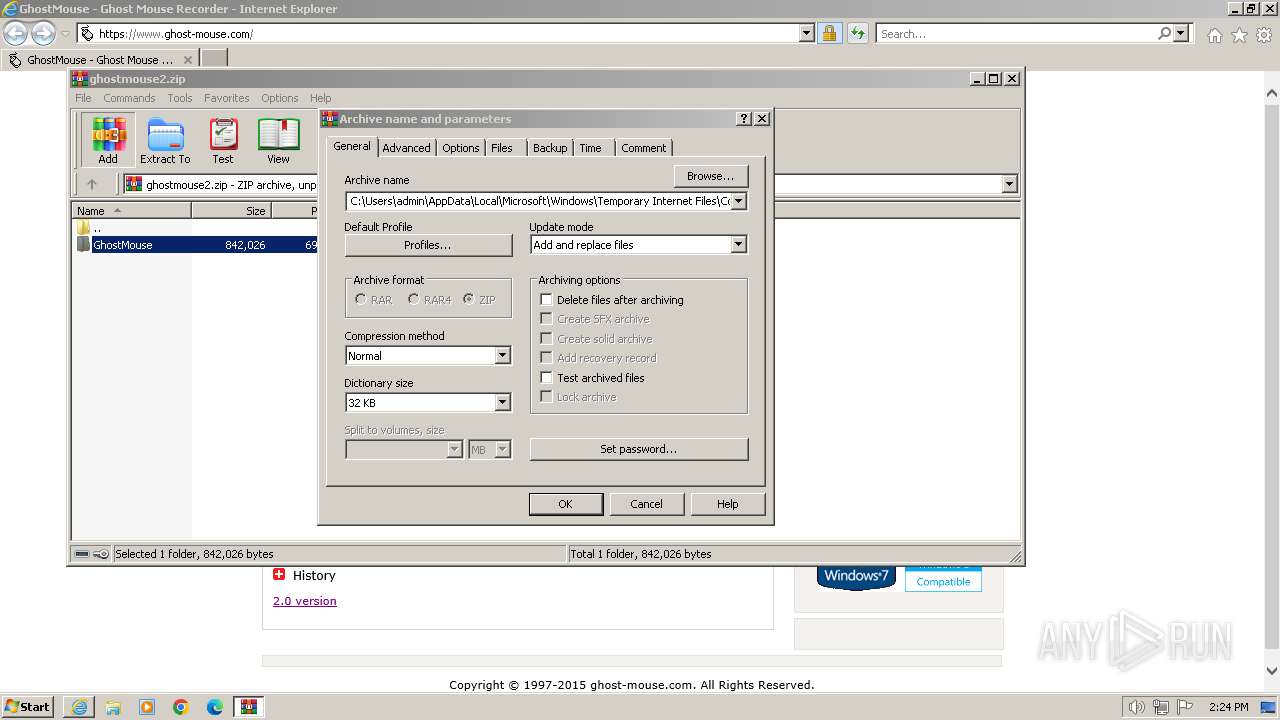Click the Add toolbar icon in WinRAR

(108, 139)
